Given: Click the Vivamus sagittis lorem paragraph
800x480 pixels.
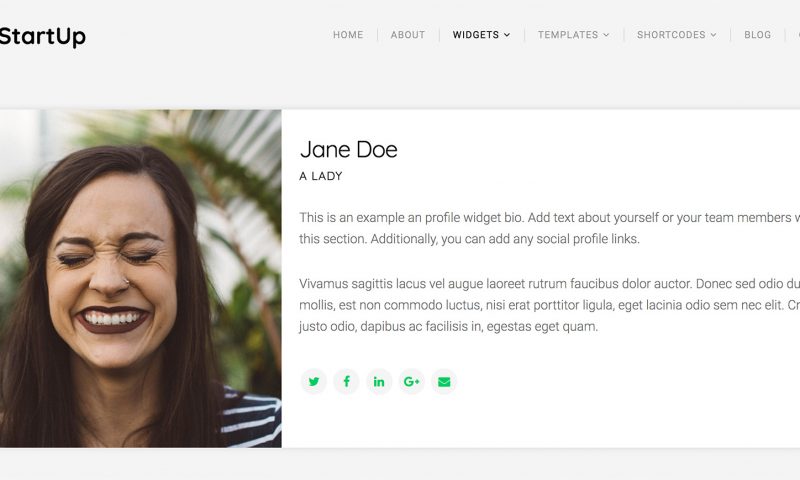Looking at the screenshot, I should (549, 305).
